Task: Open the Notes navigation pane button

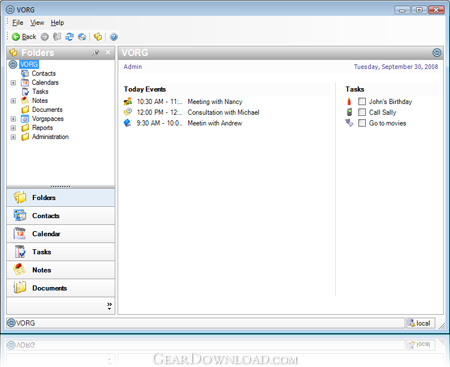Action: click(61, 270)
